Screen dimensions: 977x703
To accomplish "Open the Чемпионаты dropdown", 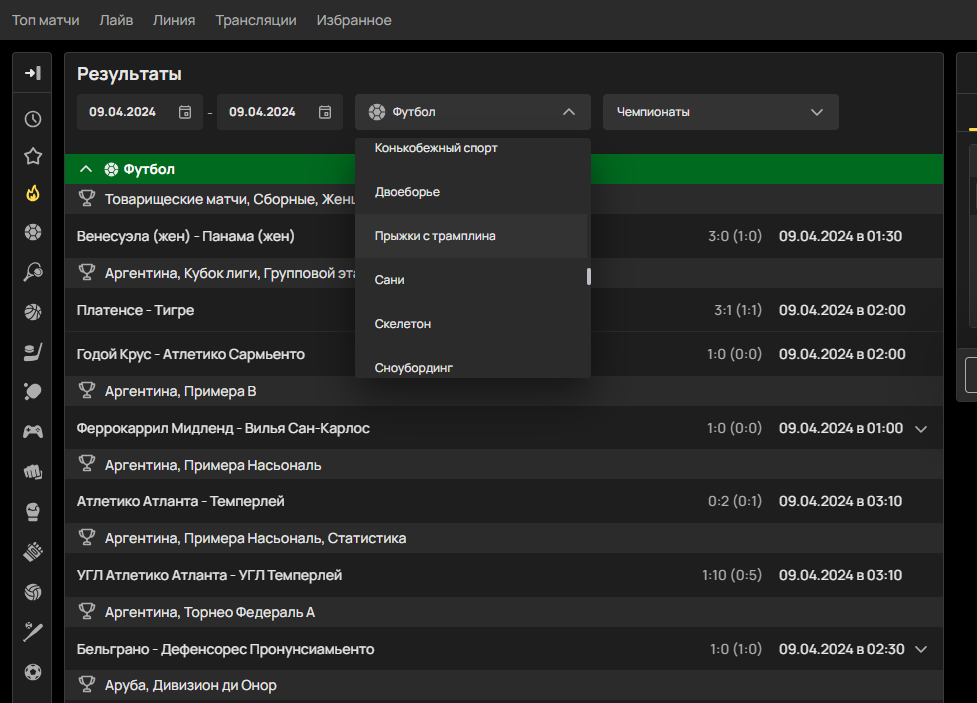I will [x=720, y=112].
